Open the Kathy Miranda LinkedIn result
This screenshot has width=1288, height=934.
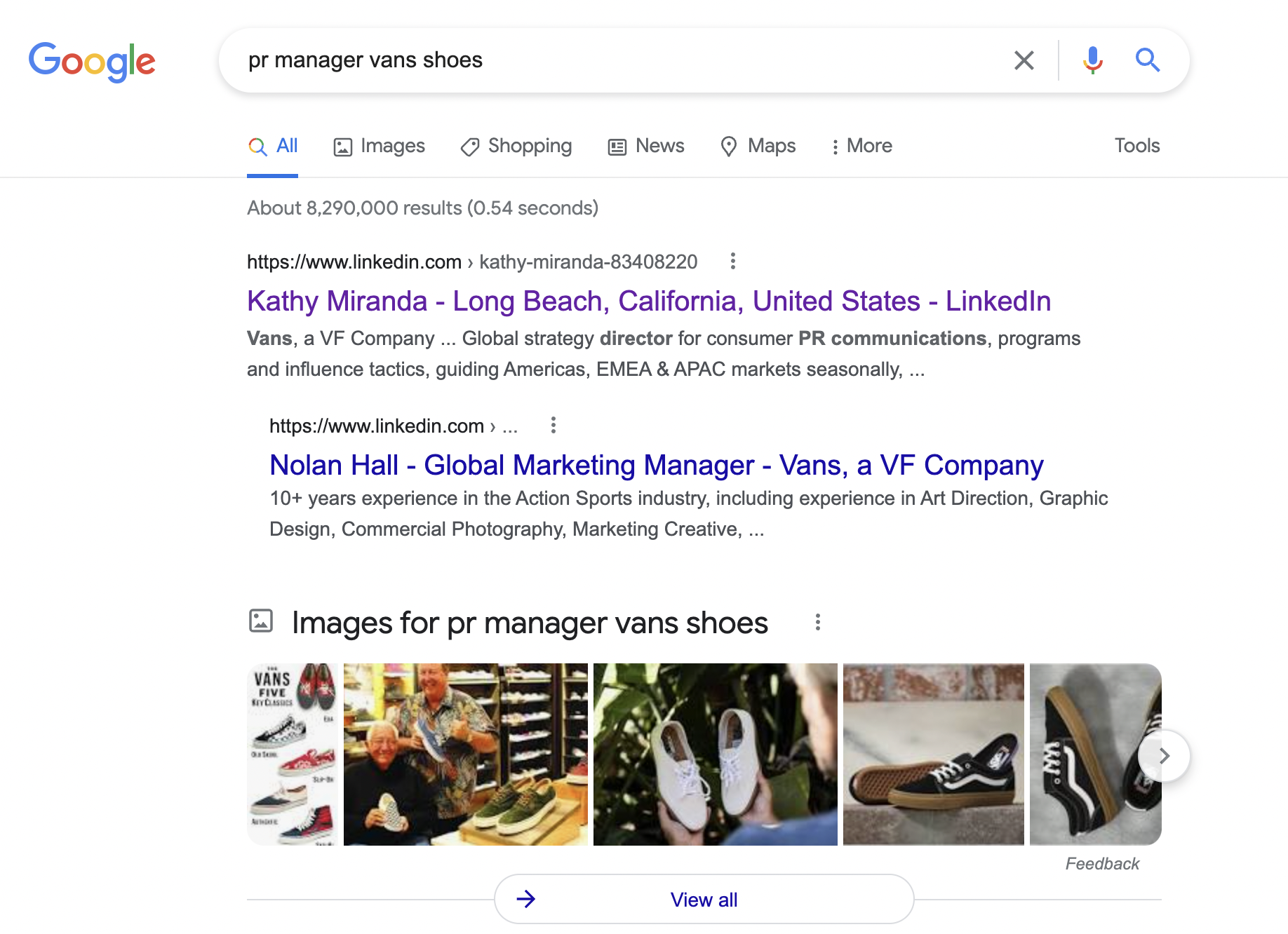pos(648,301)
